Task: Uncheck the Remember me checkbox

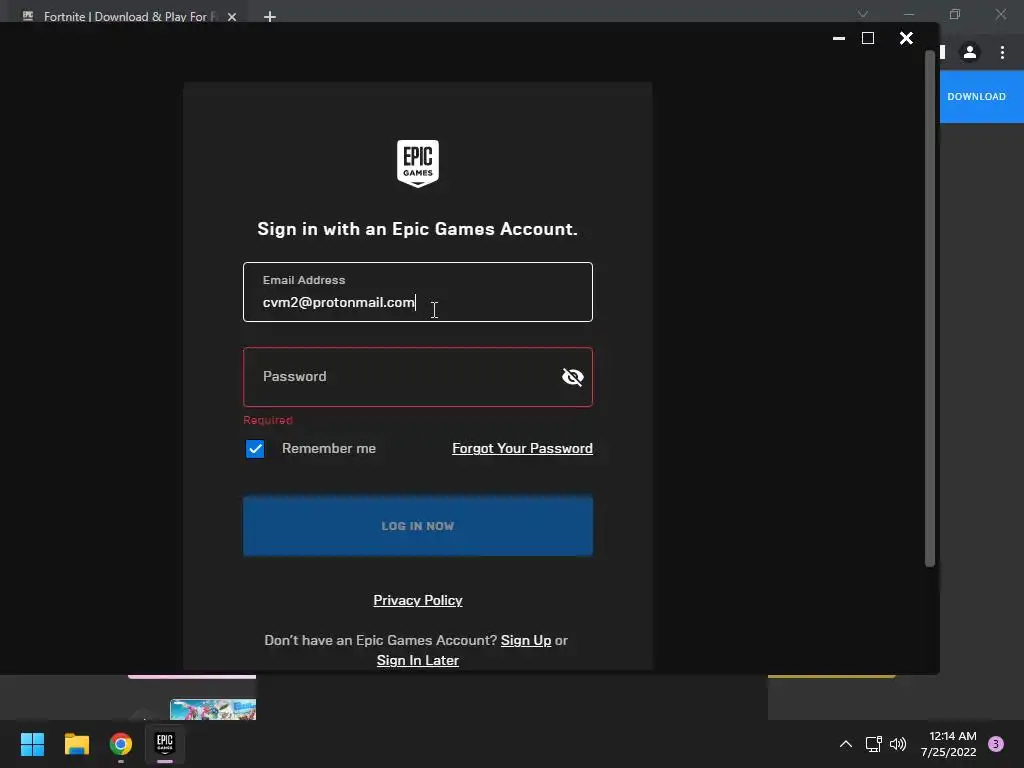Action: (255, 449)
